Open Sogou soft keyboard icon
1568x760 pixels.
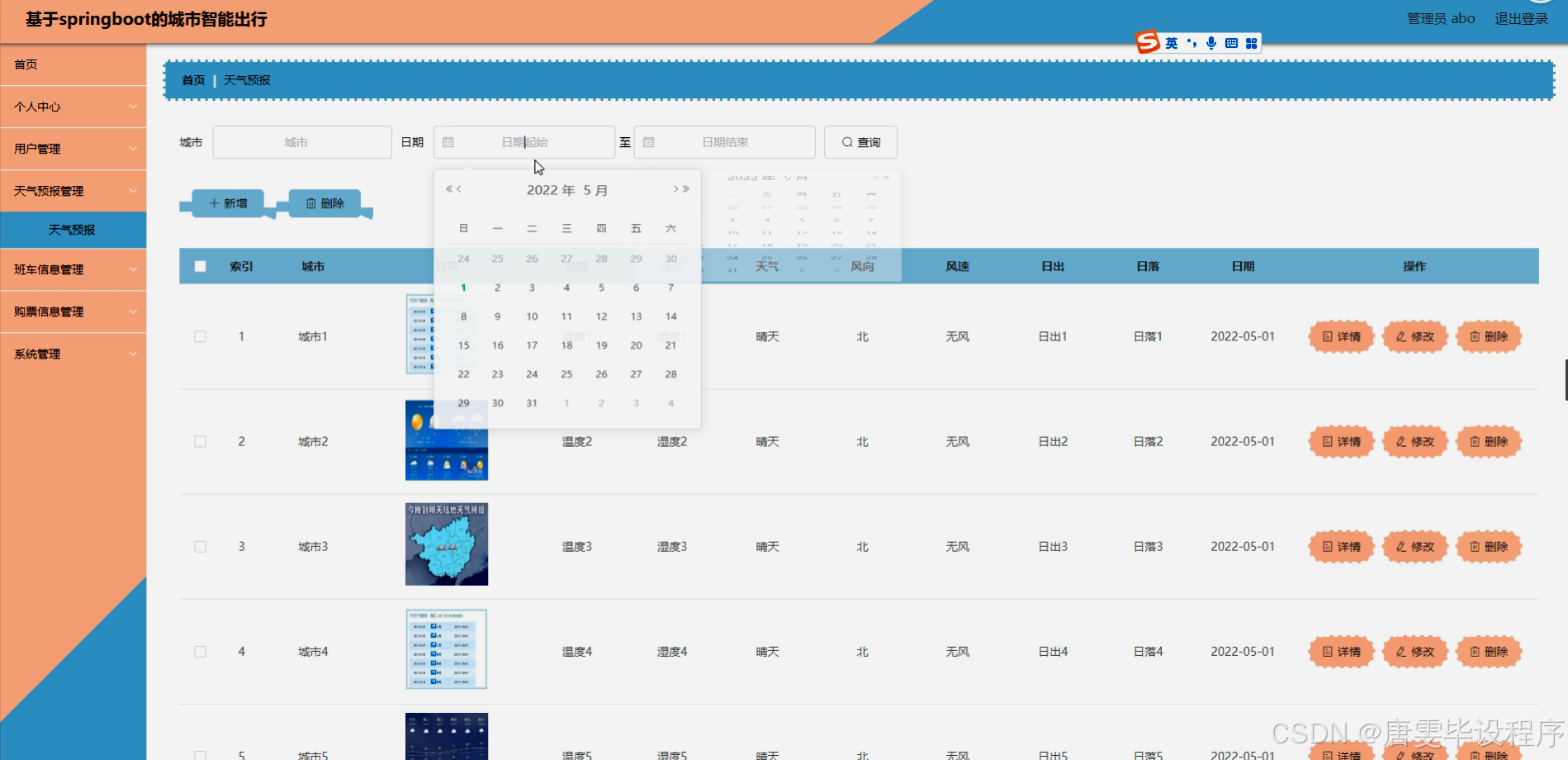(x=1231, y=43)
